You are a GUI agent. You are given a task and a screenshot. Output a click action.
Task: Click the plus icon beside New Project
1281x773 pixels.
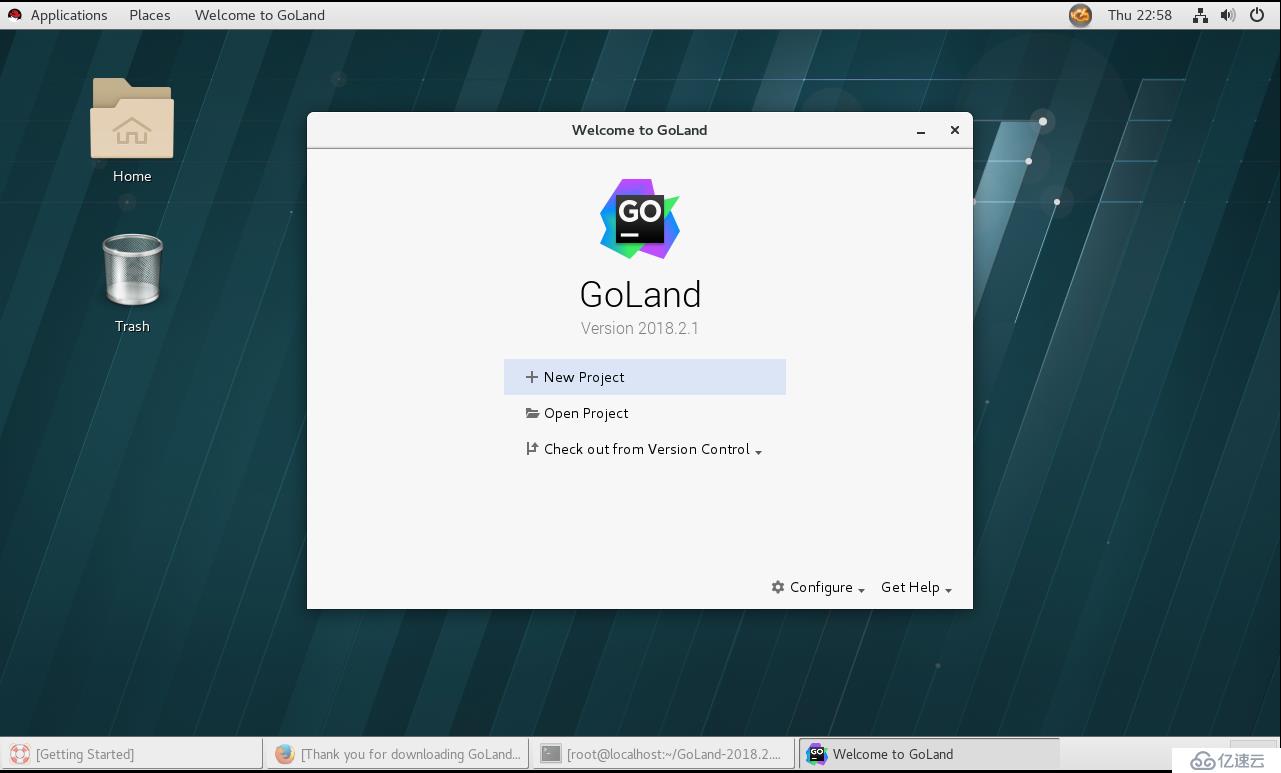pyautogui.click(x=532, y=377)
